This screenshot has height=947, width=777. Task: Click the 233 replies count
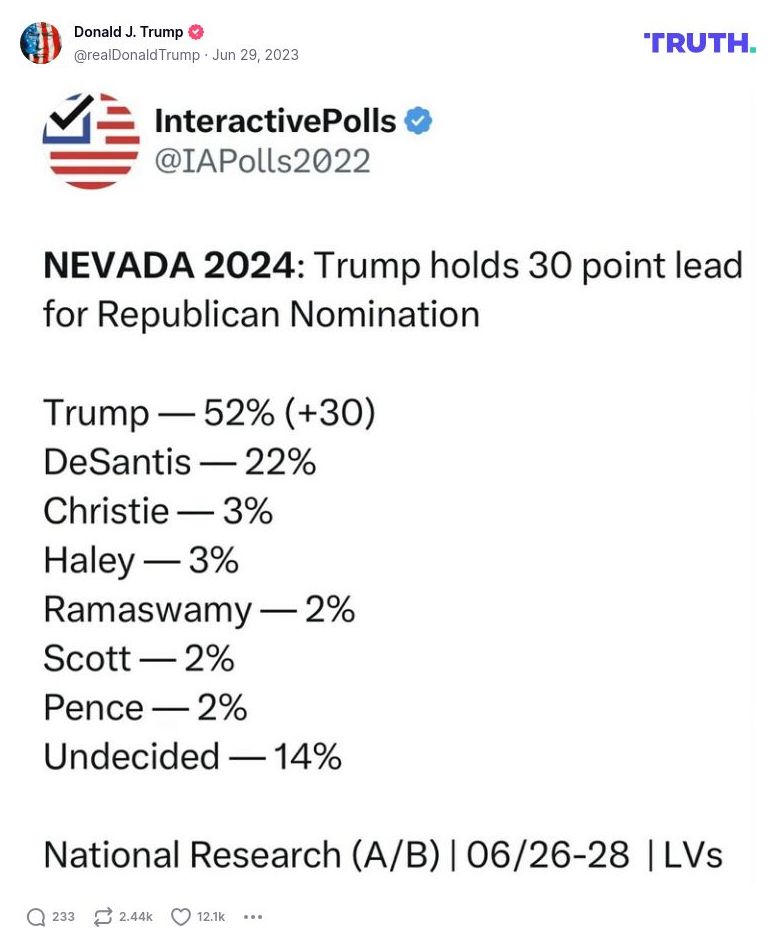(x=63, y=917)
